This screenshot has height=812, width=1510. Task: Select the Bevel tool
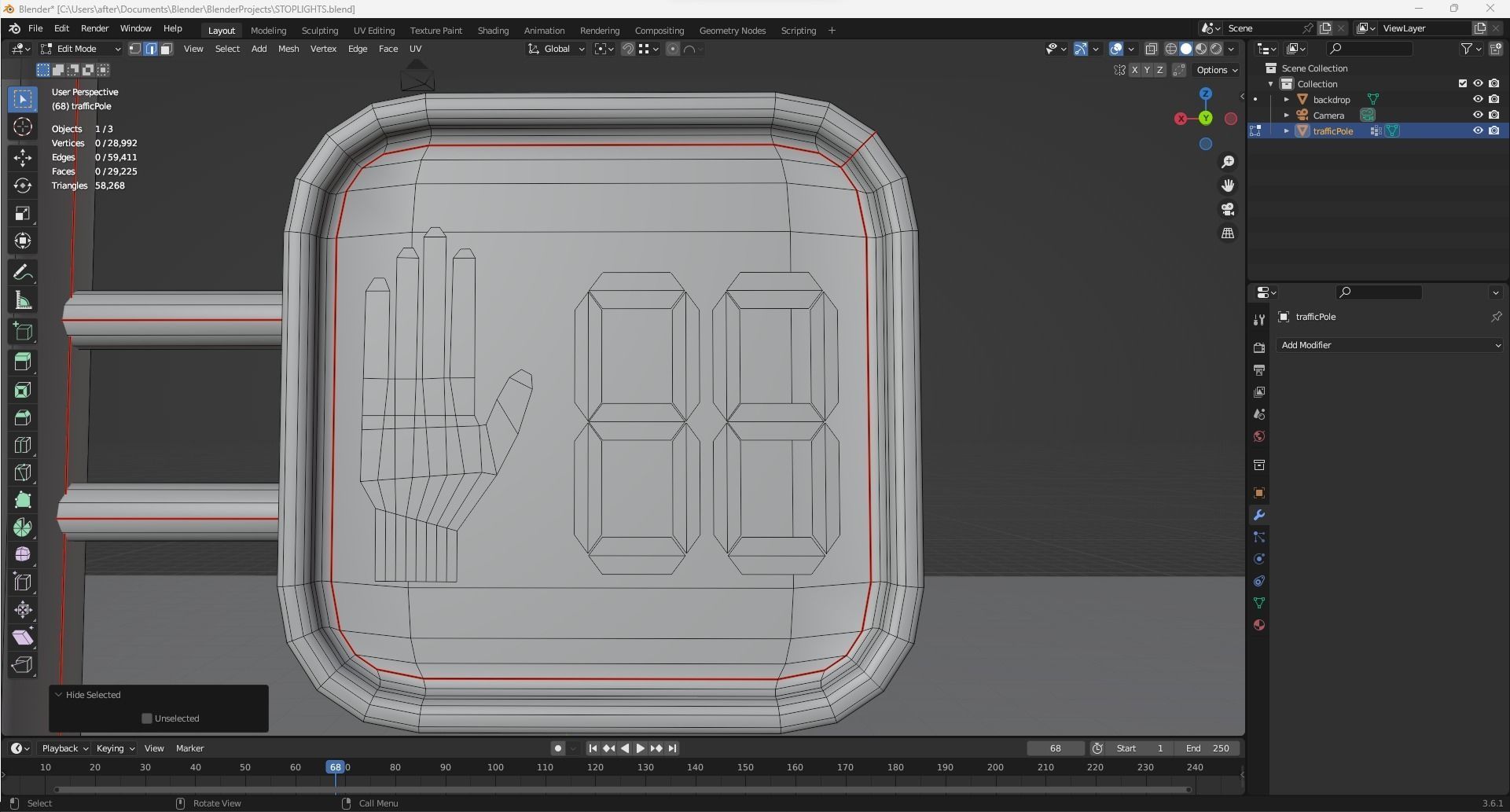coord(23,417)
